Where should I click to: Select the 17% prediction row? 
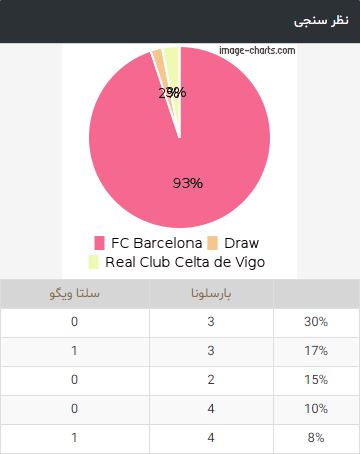point(180,351)
